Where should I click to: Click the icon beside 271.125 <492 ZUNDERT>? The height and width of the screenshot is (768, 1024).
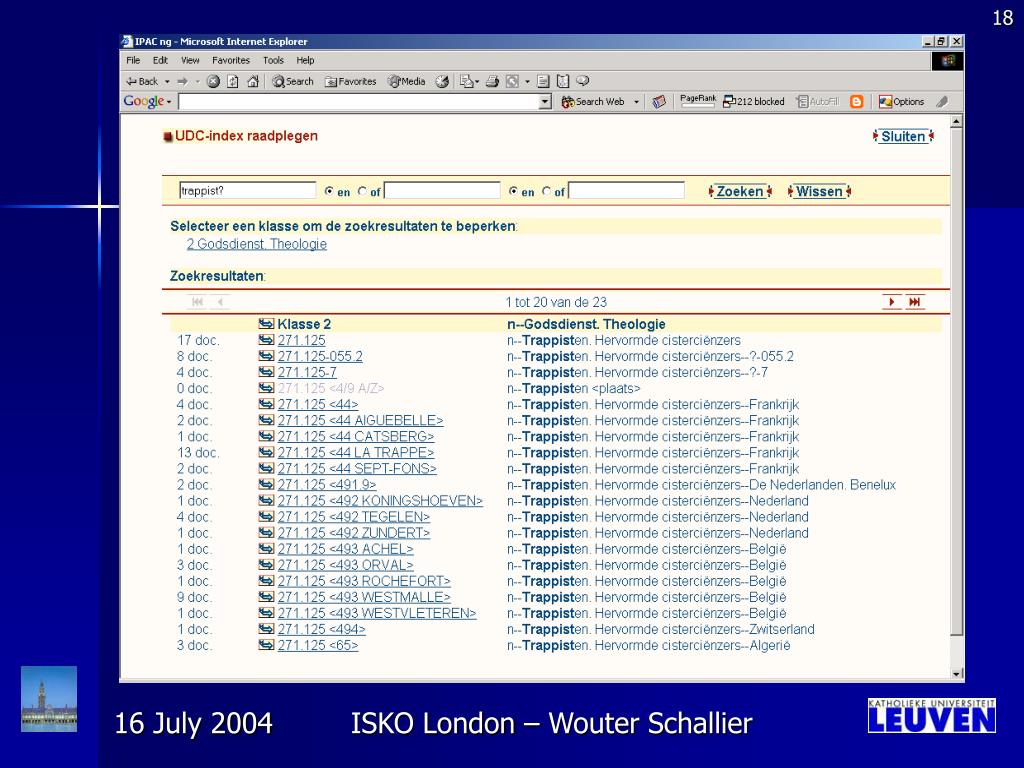[x=266, y=533]
